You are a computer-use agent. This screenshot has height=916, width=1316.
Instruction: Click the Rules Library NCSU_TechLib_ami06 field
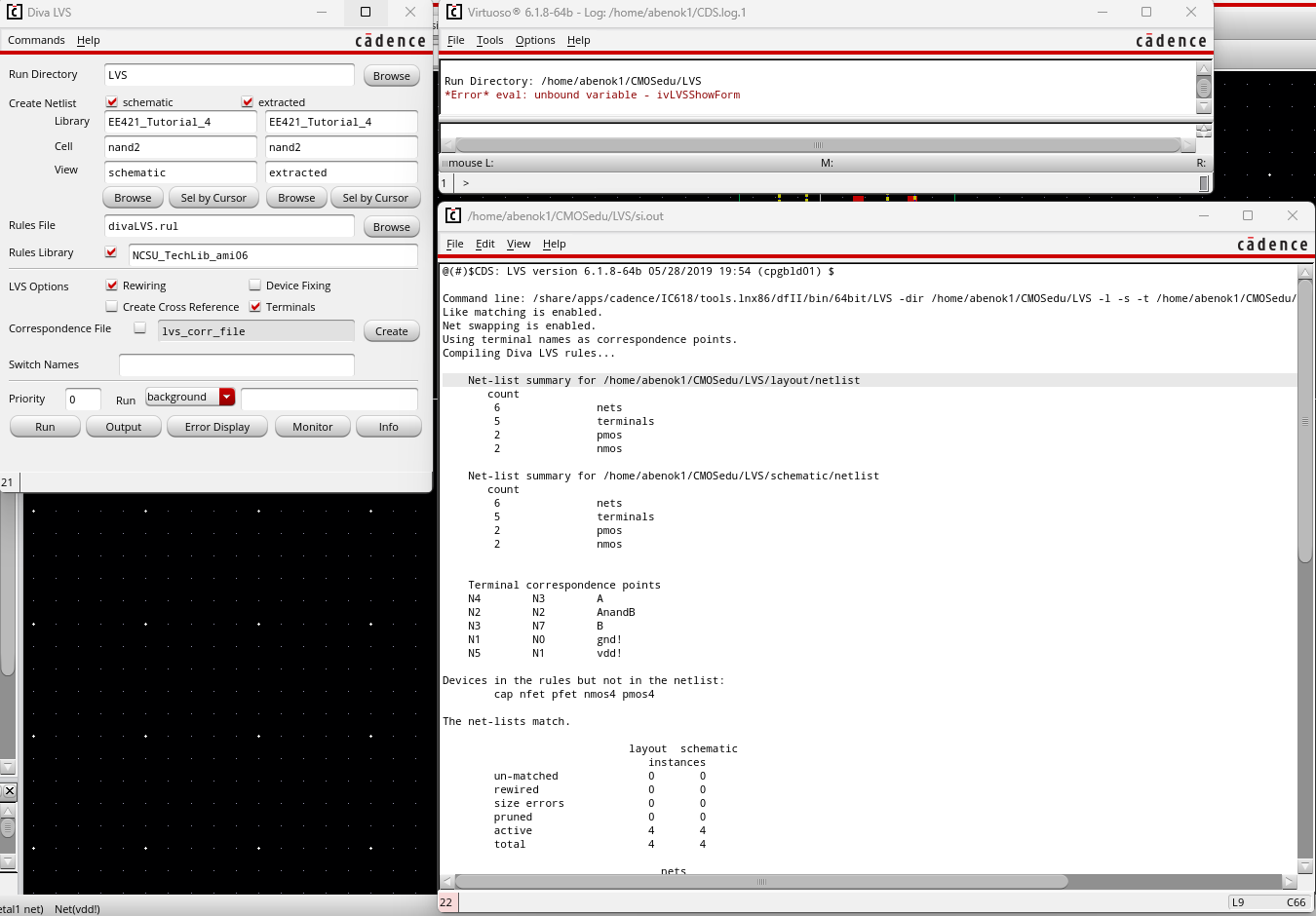273,255
